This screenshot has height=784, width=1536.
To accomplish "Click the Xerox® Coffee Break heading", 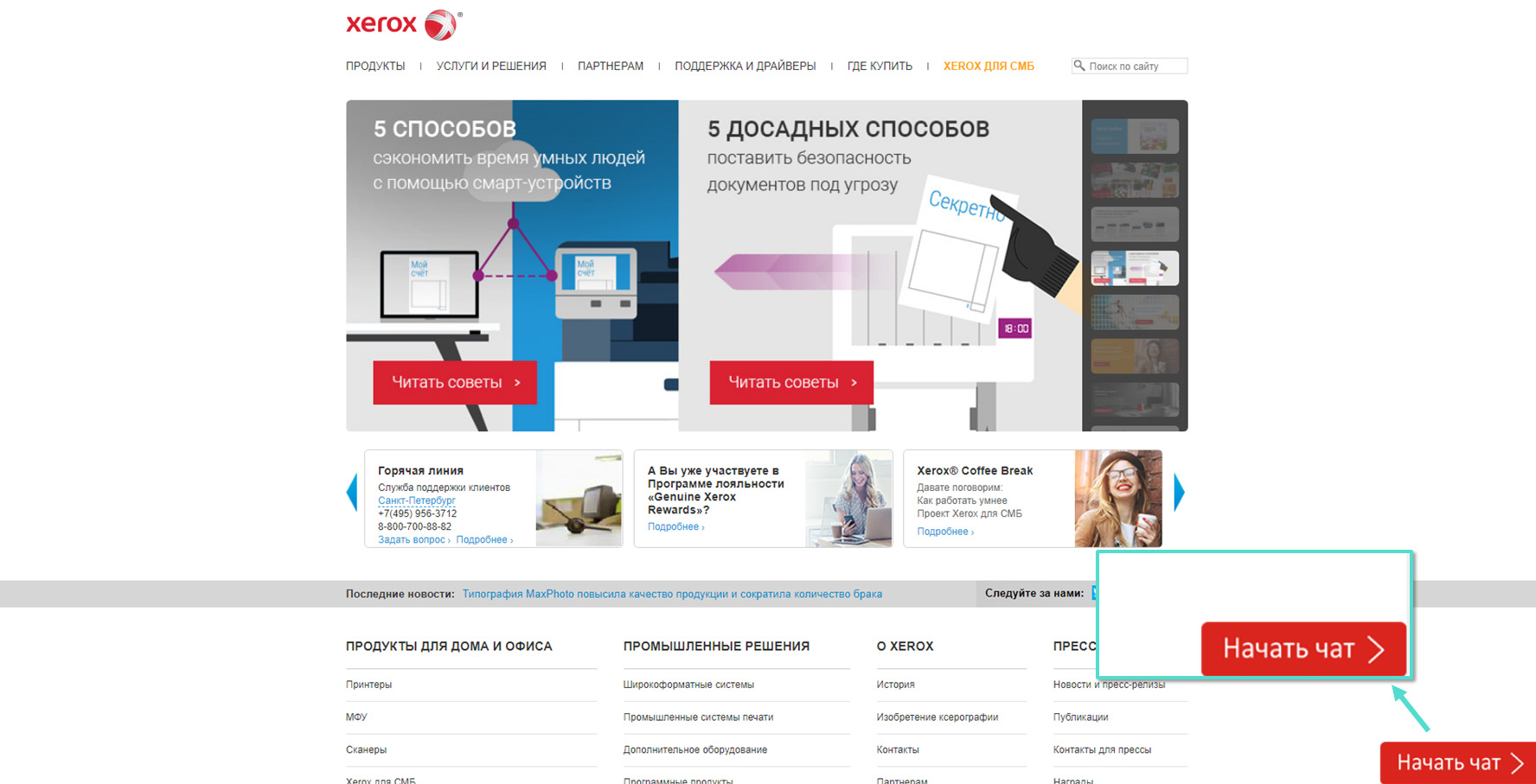I will pyautogui.click(x=975, y=471).
